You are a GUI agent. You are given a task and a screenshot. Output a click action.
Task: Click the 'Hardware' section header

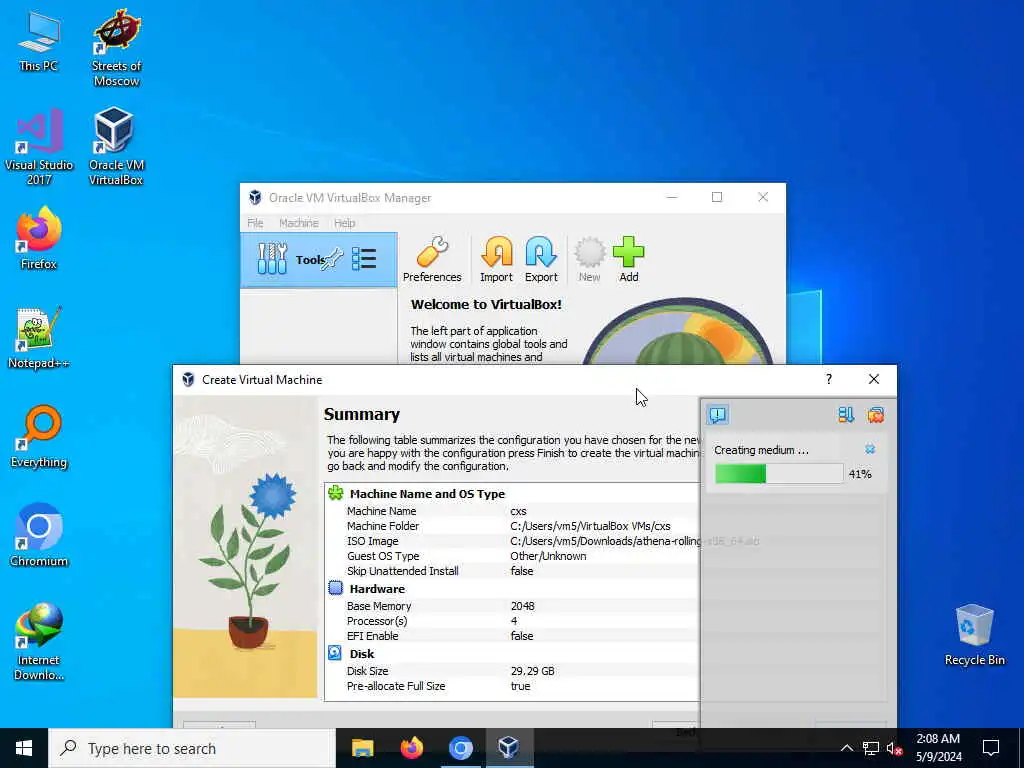coord(377,589)
